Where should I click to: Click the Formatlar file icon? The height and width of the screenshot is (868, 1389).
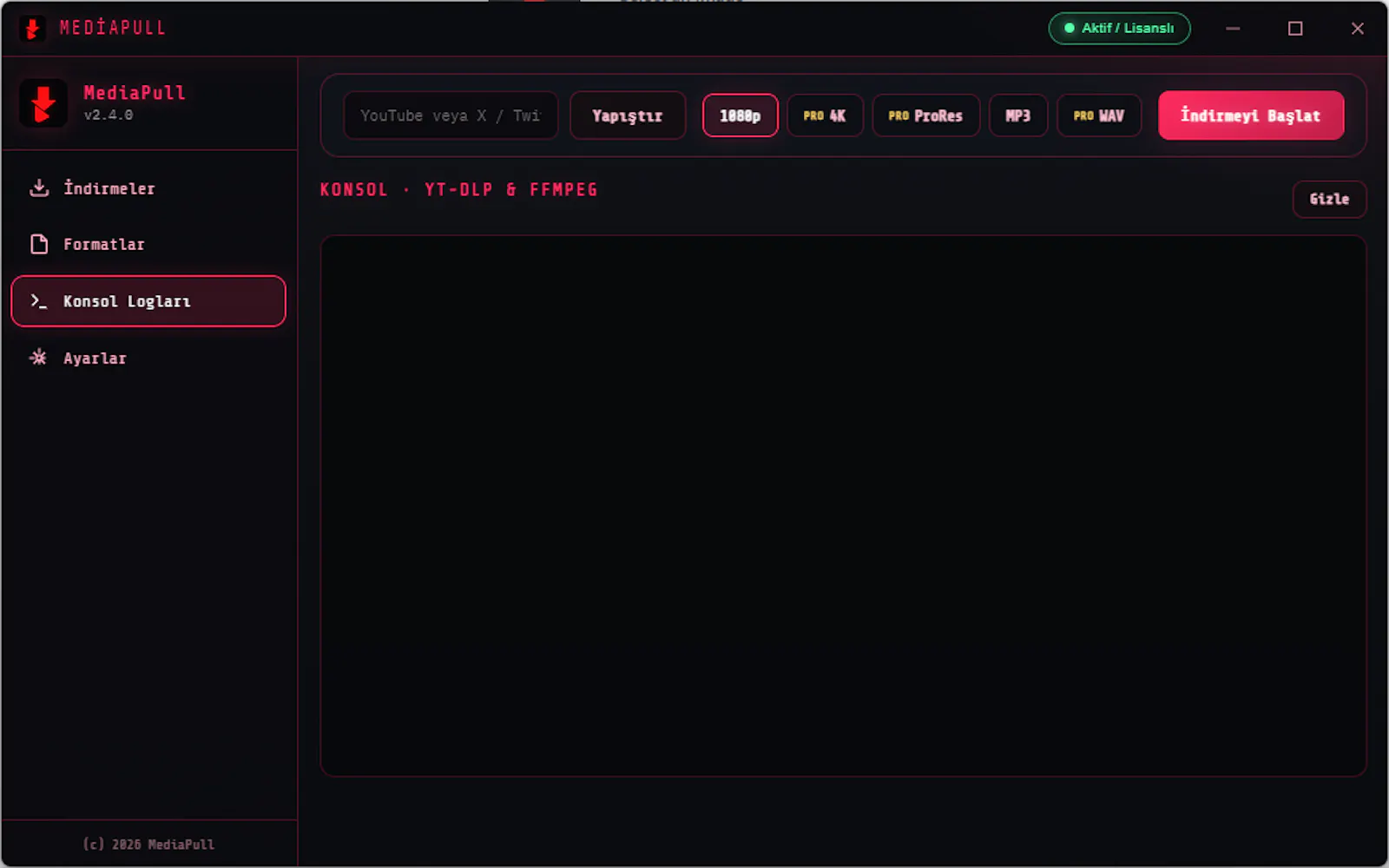(39, 245)
